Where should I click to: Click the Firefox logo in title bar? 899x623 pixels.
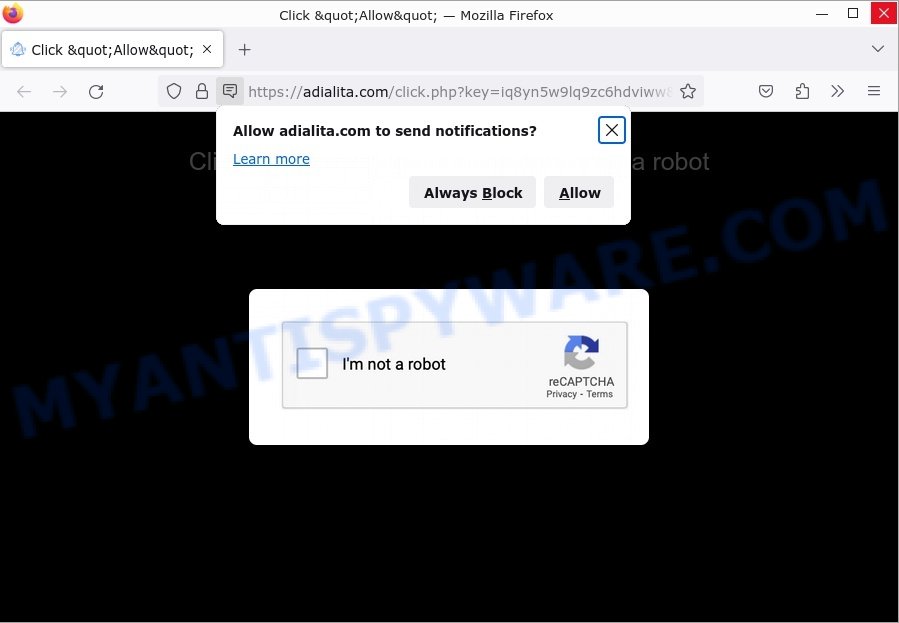13,14
